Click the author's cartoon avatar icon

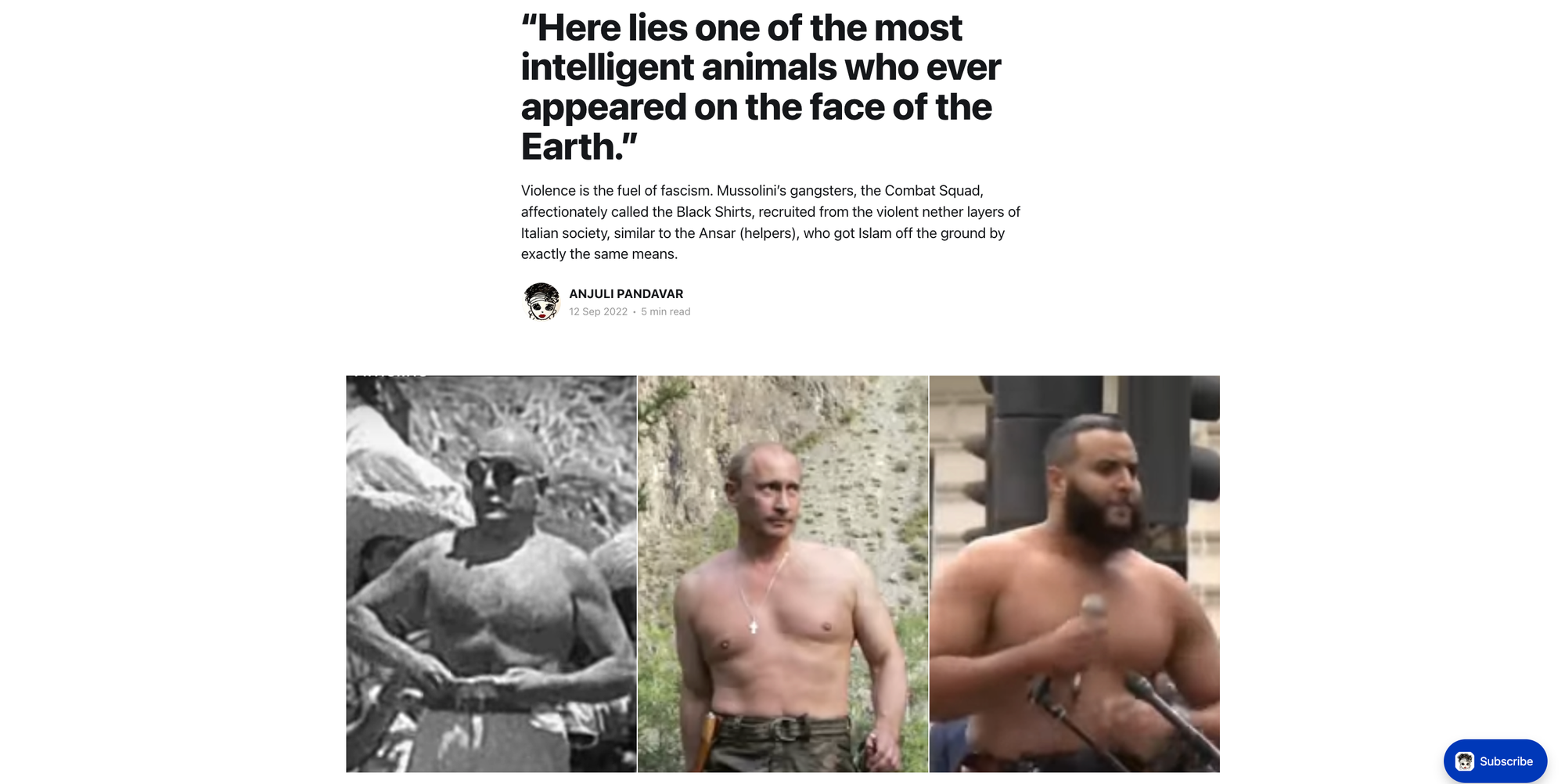pyautogui.click(x=541, y=302)
